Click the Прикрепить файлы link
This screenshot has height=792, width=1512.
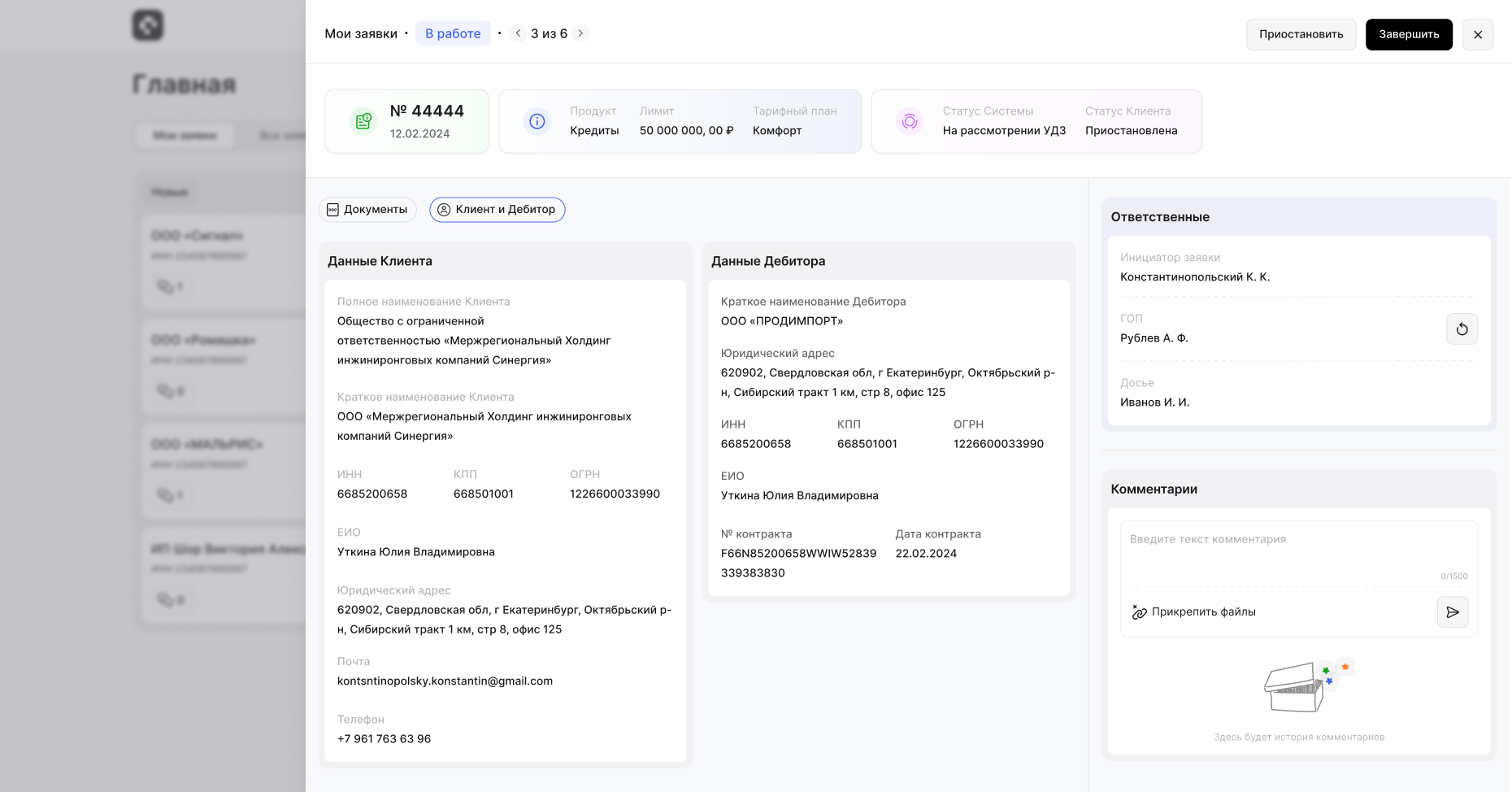click(1203, 612)
